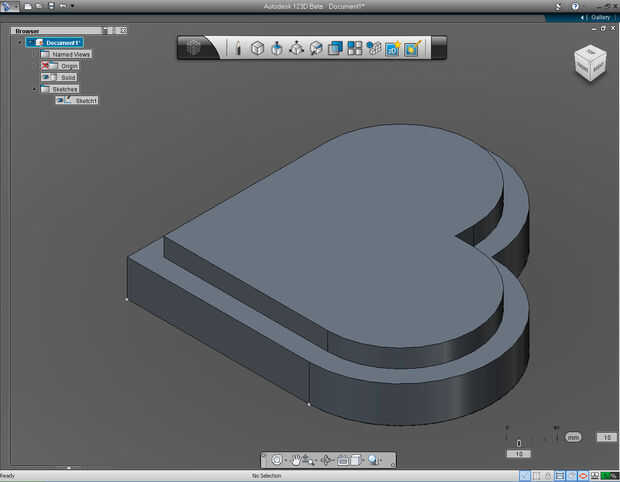Collapse the Sketches folder node
620x482 pixels.
click(34, 89)
